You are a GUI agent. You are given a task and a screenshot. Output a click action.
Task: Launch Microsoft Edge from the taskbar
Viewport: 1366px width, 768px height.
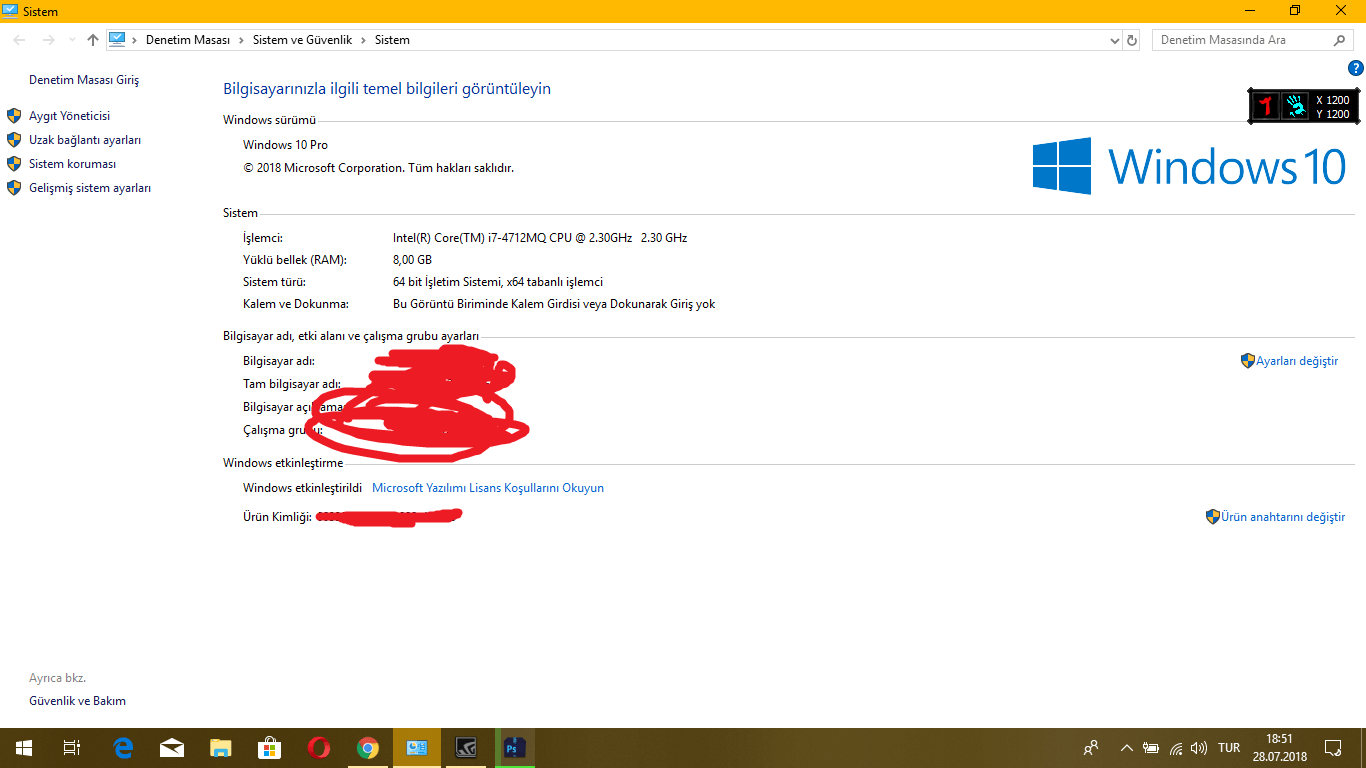(x=123, y=748)
